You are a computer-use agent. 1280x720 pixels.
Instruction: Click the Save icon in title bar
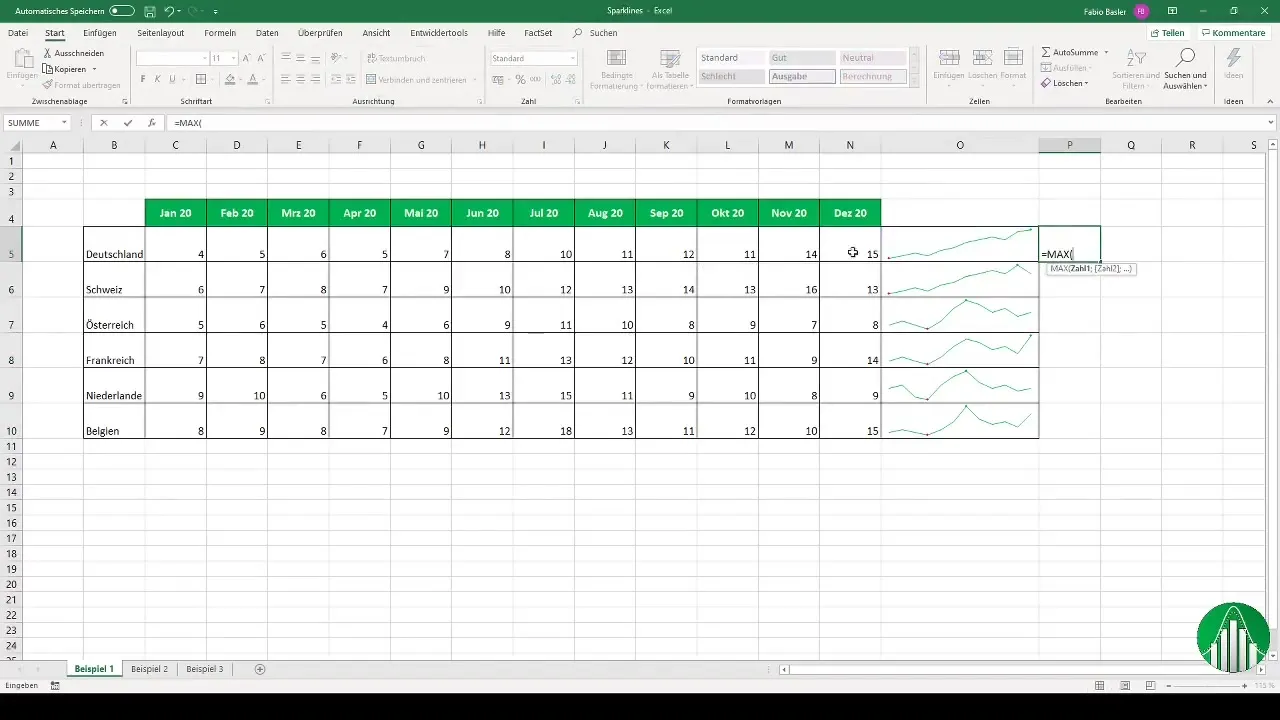coord(149,11)
